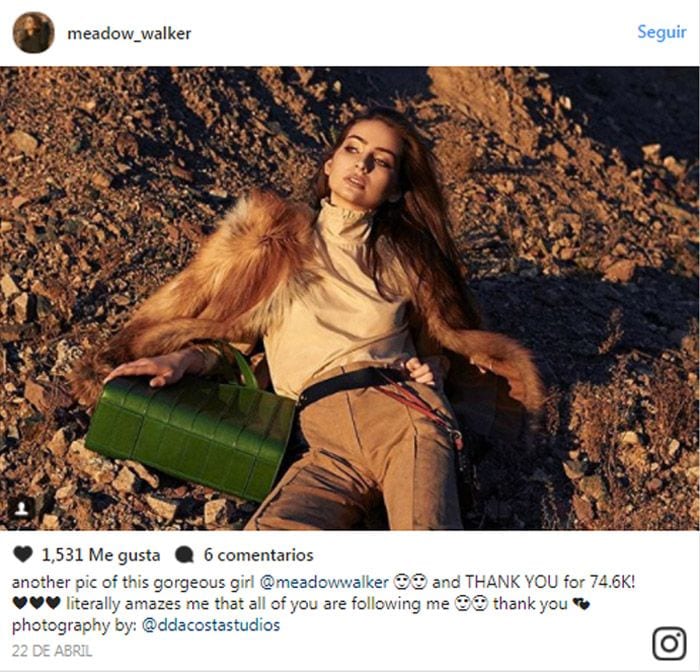Image resolution: width=700 pixels, height=672 pixels.
Task: Click the "THANK YOU for 74.6K!" caption text
Action: pyautogui.click(x=550, y=582)
